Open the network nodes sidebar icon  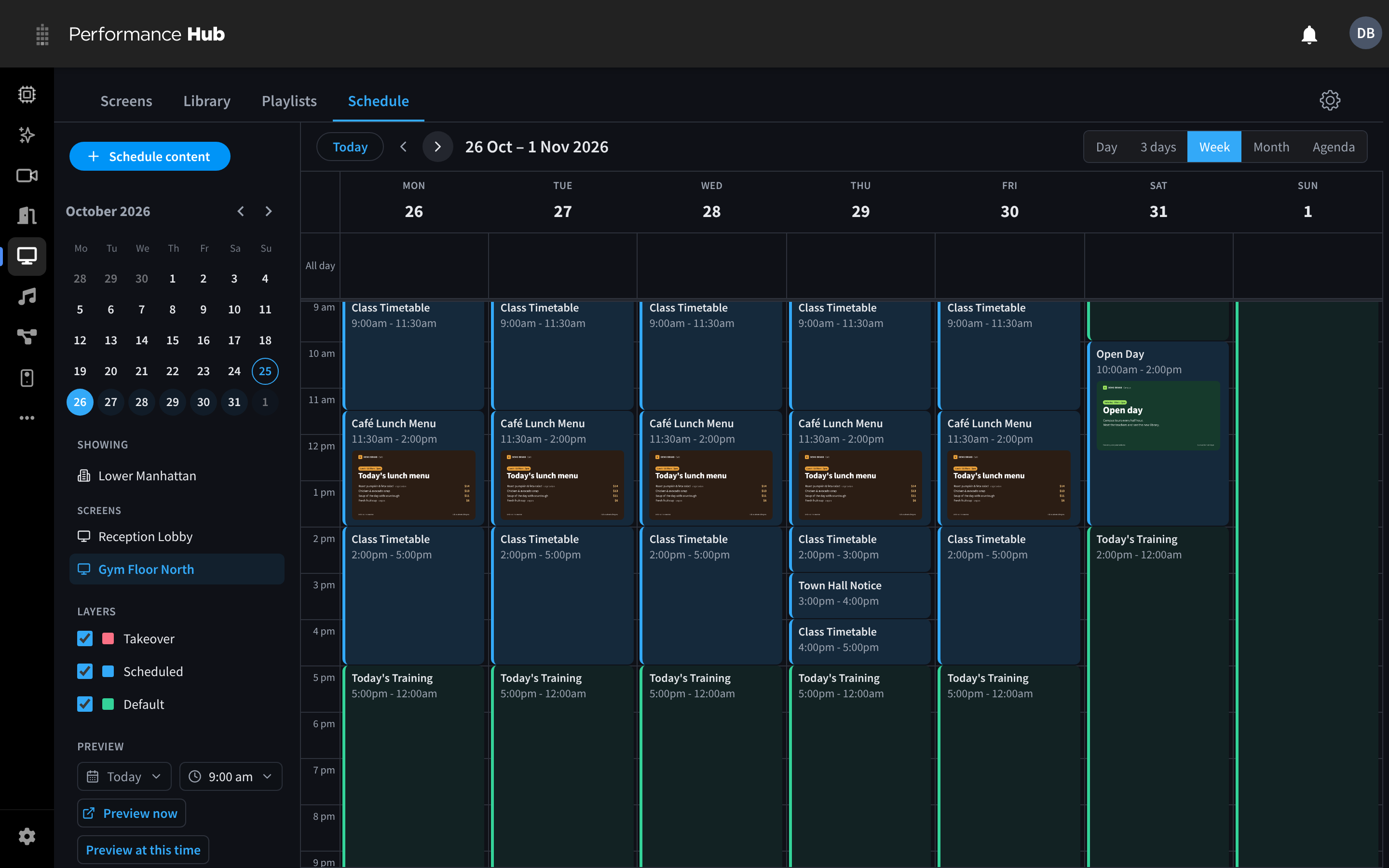27,337
